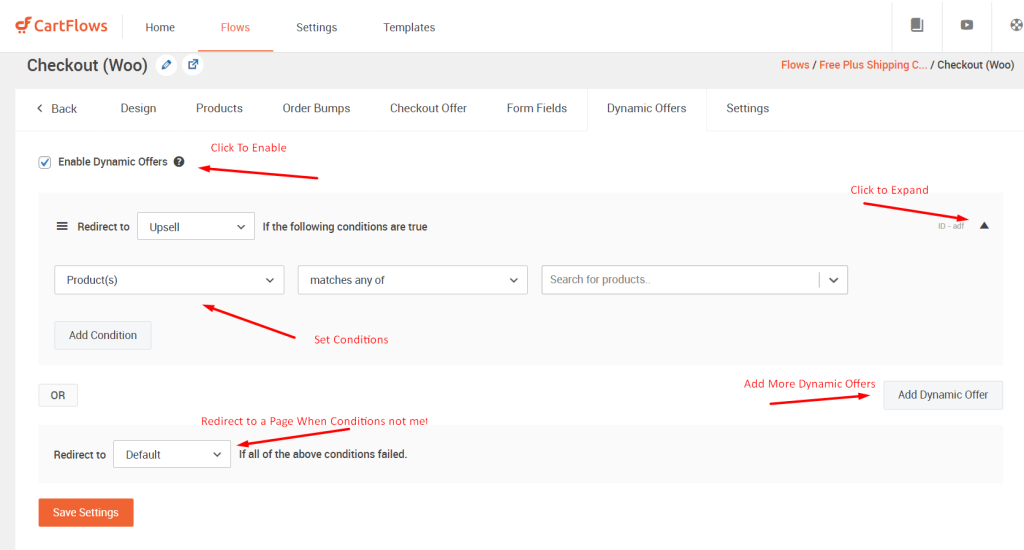Open the Templates menu item

click(x=409, y=27)
